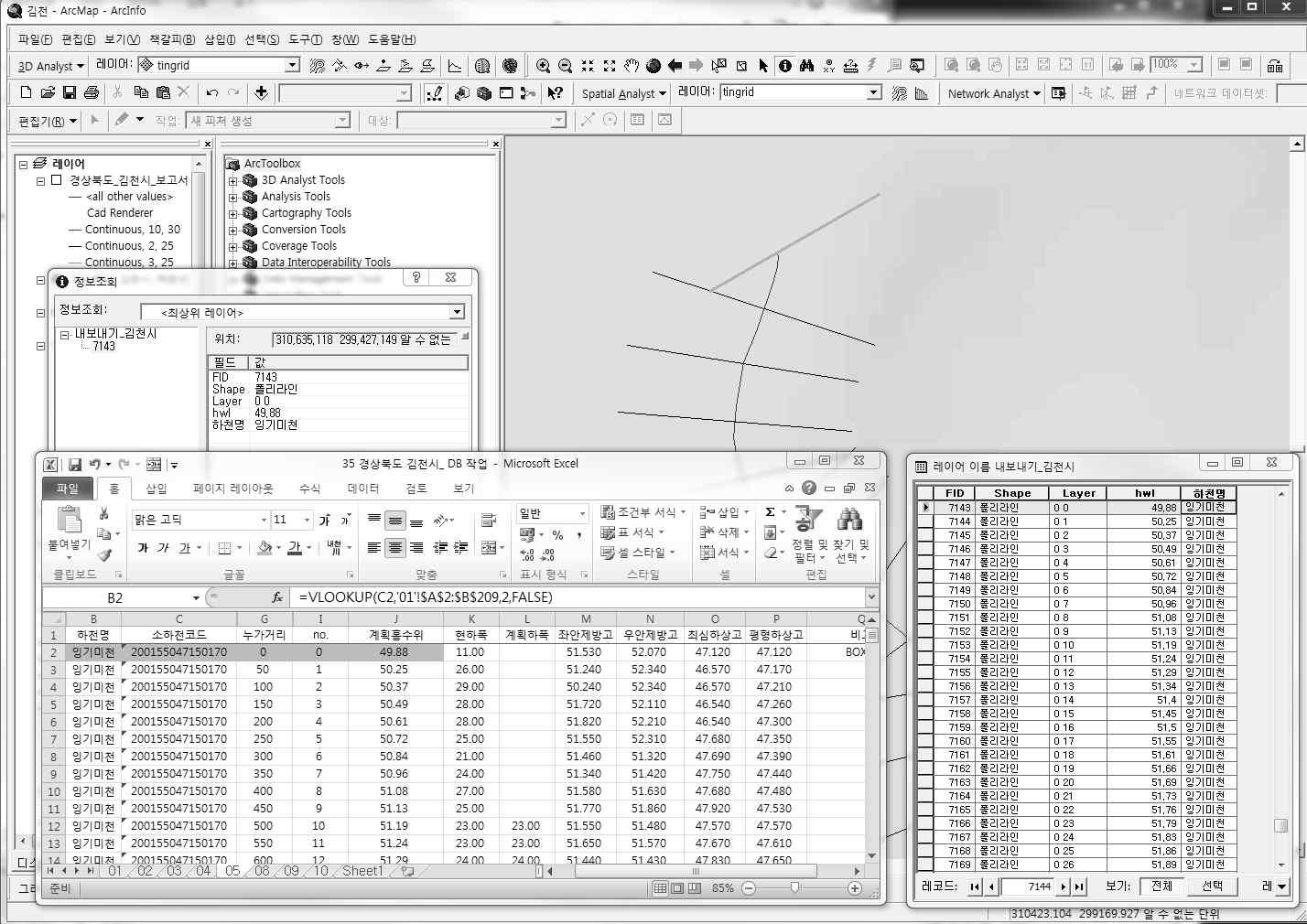
Task: Activate the Identify tool icon
Action: 784,66
